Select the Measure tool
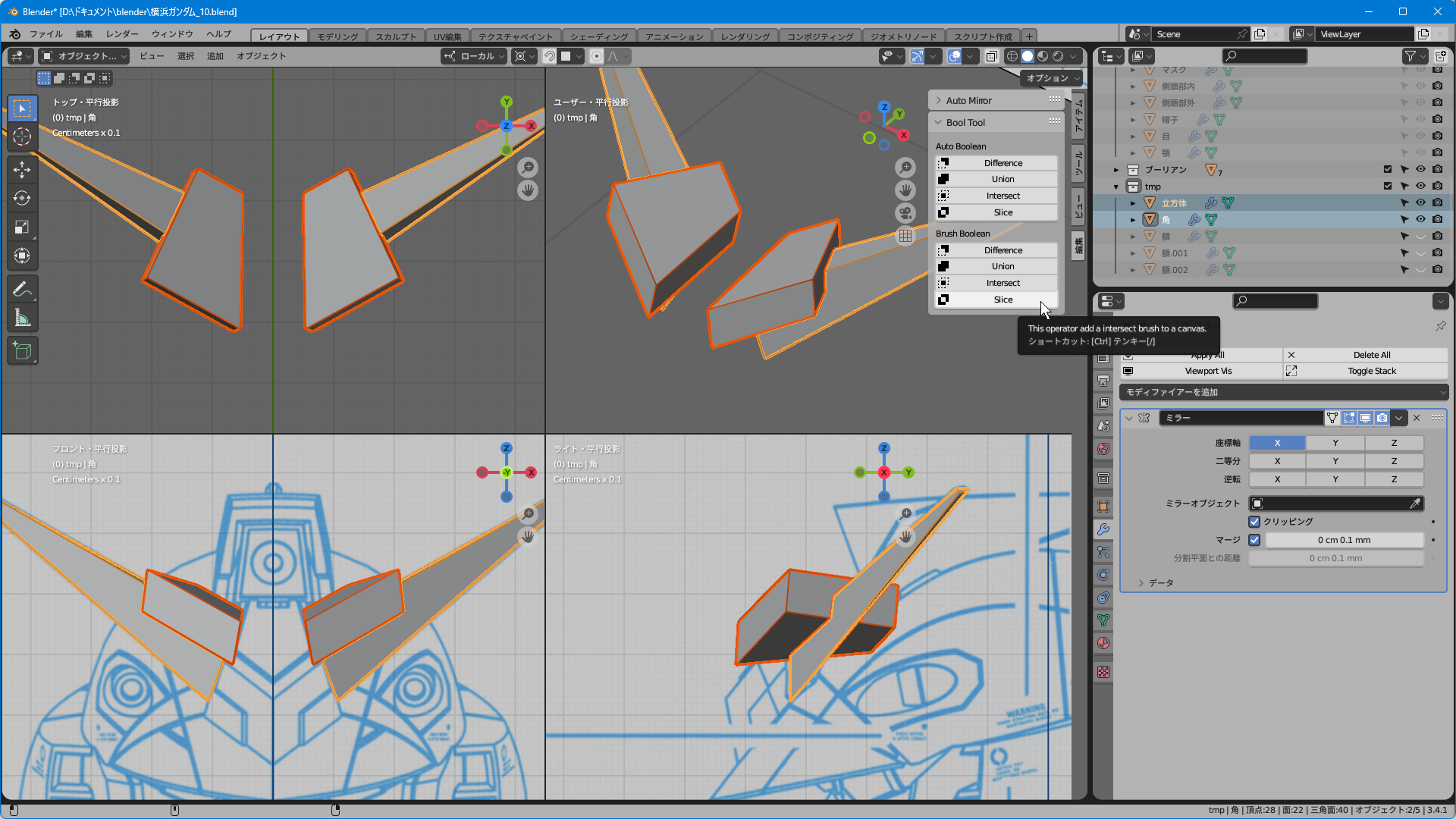The image size is (1456, 819). 22,318
